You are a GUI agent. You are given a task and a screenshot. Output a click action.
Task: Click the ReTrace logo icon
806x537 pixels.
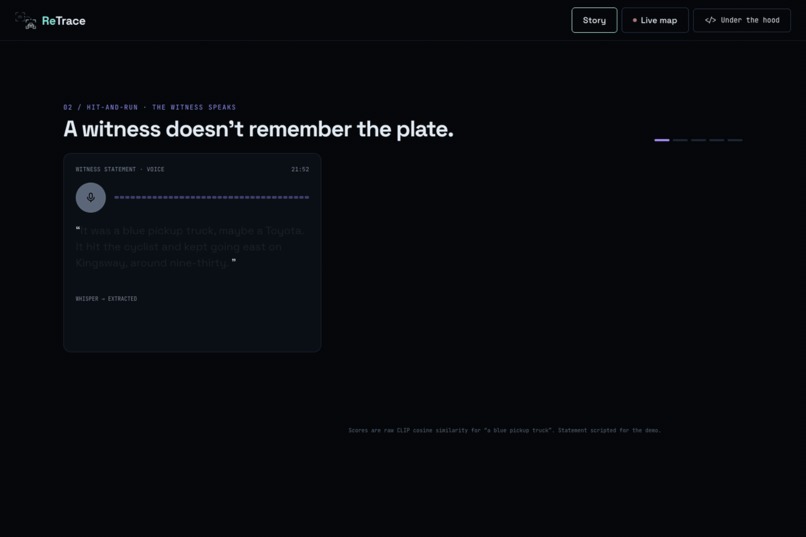[26, 21]
